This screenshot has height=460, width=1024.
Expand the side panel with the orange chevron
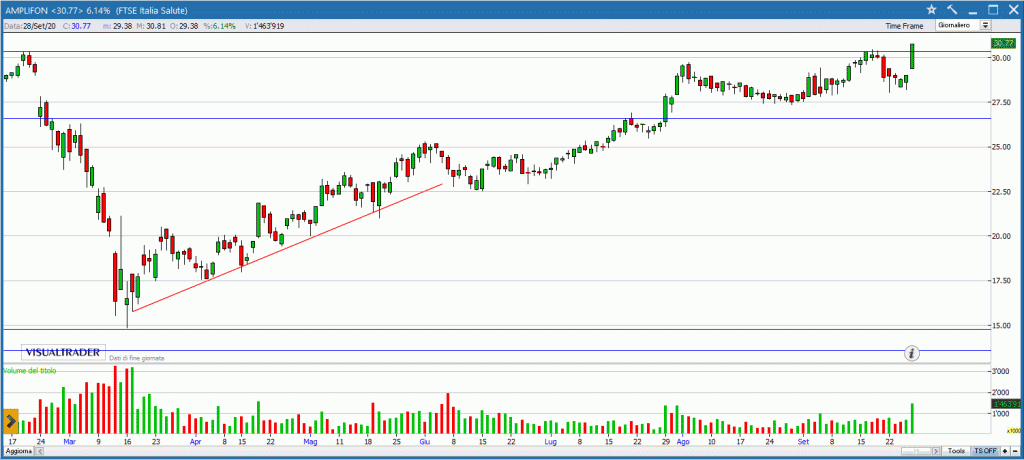click(x=10, y=421)
